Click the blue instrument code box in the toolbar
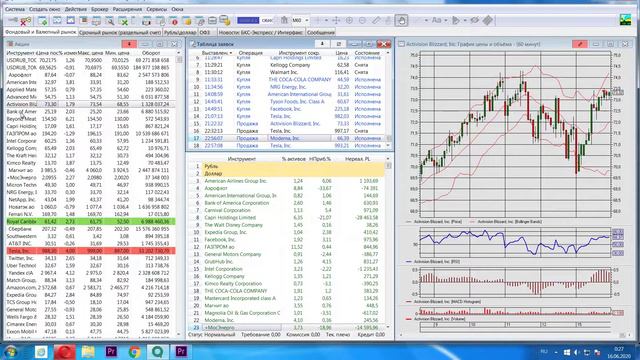 click(x=248, y=20)
